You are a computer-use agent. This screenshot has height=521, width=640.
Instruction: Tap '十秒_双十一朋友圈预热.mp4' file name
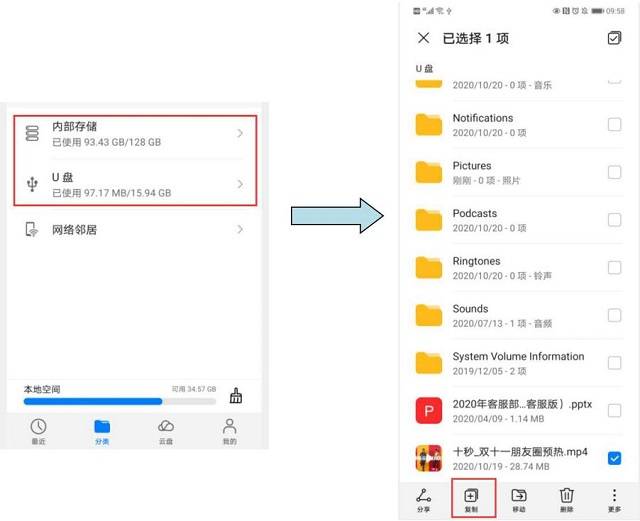(520, 452)
